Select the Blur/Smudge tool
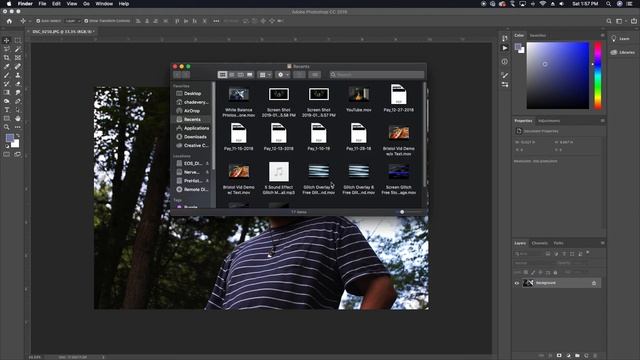Viewport: 640px width, 360px height. point(18,92)
